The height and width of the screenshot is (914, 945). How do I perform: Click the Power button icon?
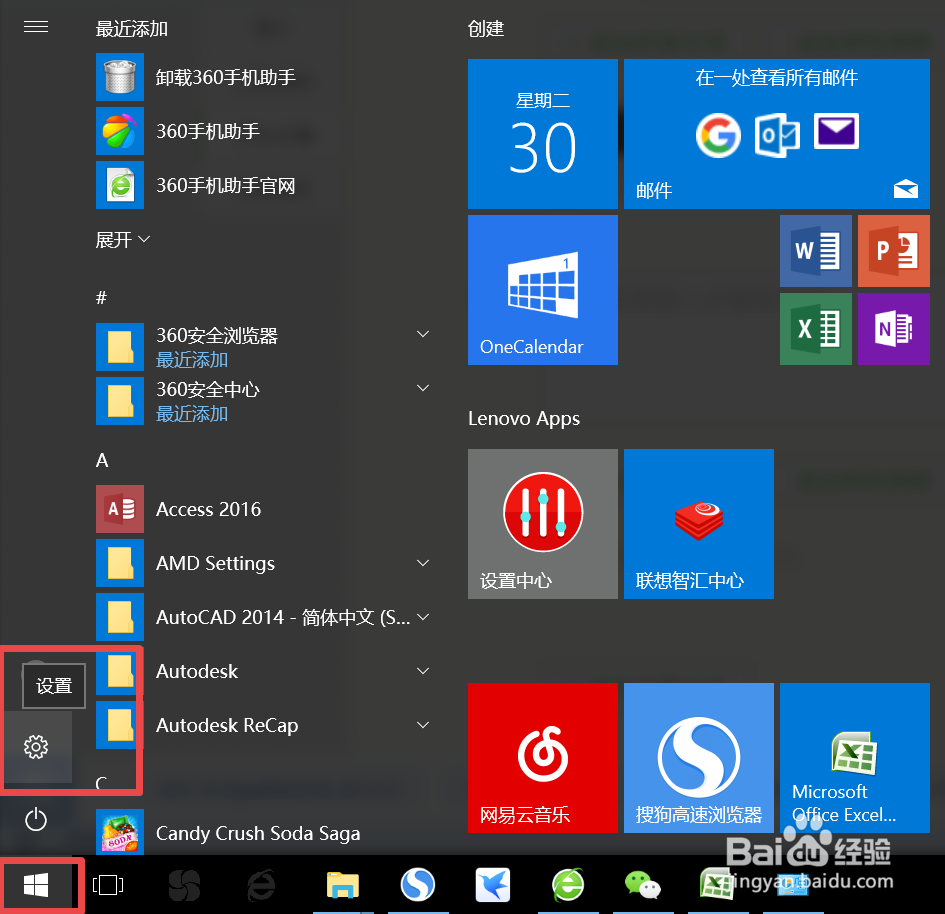pos(36,819)
